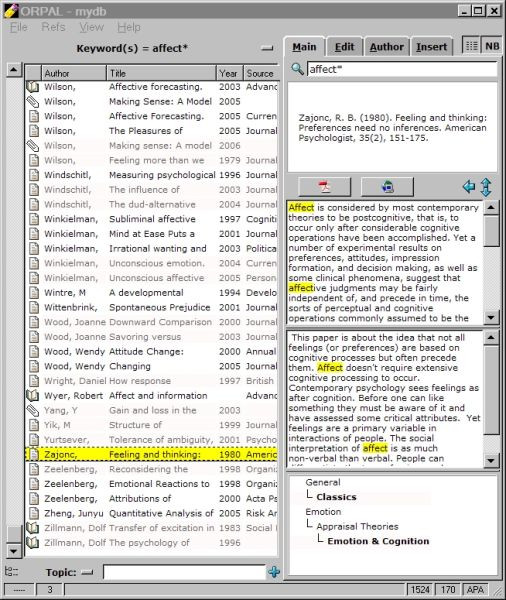Open the NB notes button

[492, 46]
